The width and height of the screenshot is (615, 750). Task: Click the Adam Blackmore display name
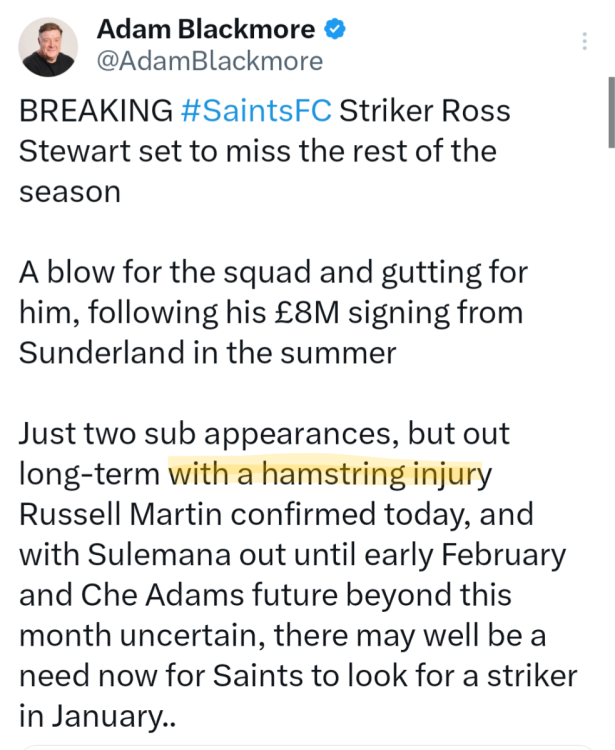coord(206,29)
